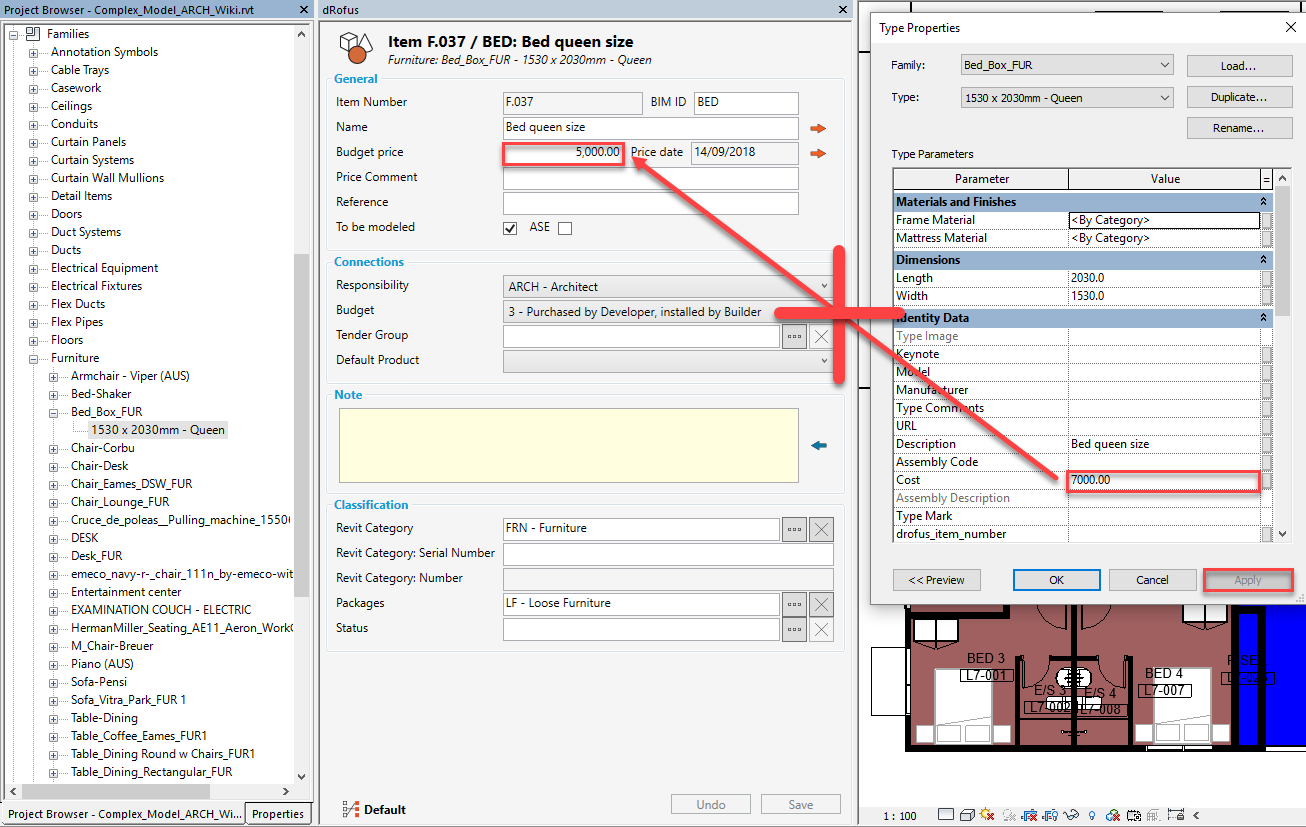Image resolution: width=1306 pixels, height=827 pixels.
Task: Click the Cost value field 7000.00
Action: pos(1162,480)
